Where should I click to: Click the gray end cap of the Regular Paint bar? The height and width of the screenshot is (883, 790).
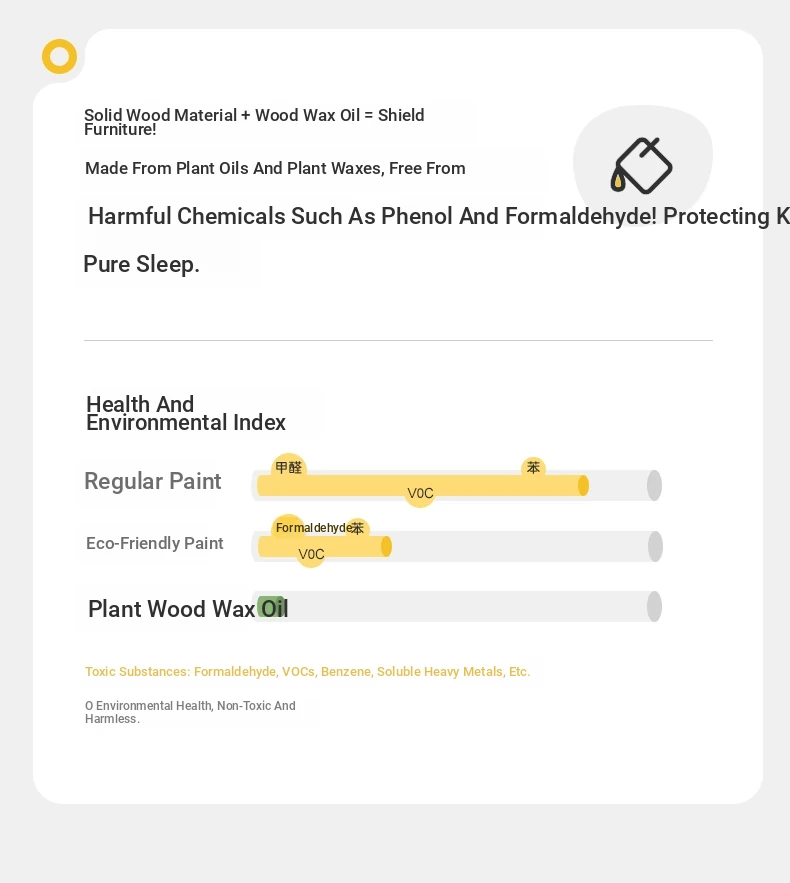click(x=654, y=485)
